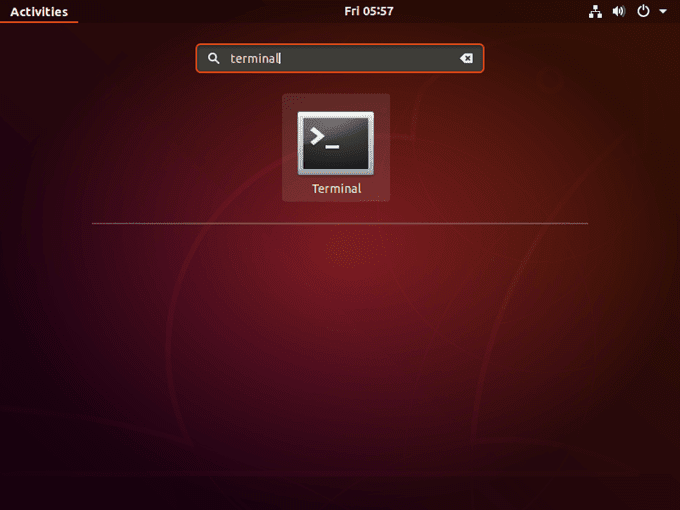Open the clock showing Fri 05:57
The image size is (680, 510).
(x=369, y=11)
